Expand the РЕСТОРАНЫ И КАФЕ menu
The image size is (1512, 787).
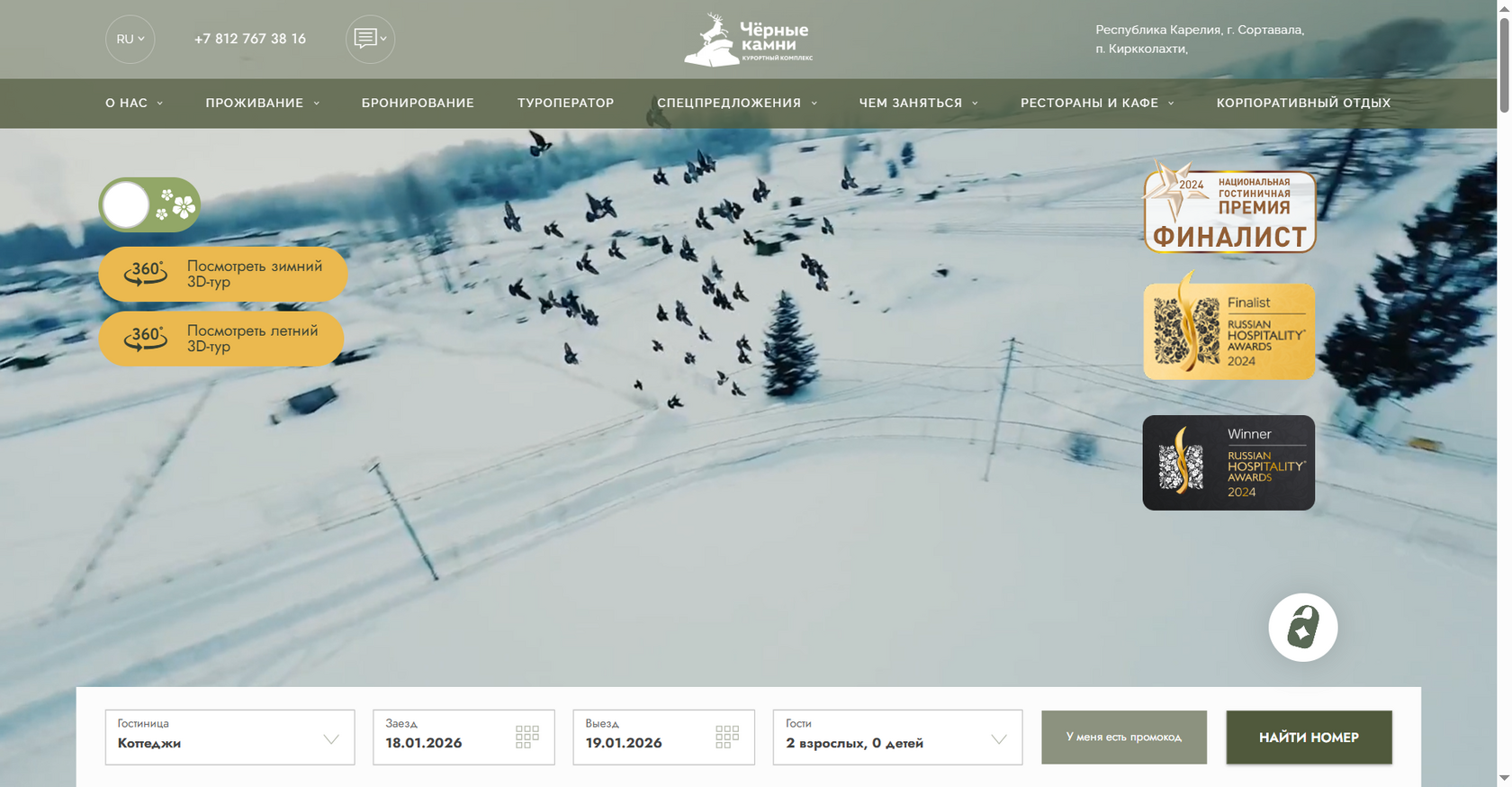1097,103
